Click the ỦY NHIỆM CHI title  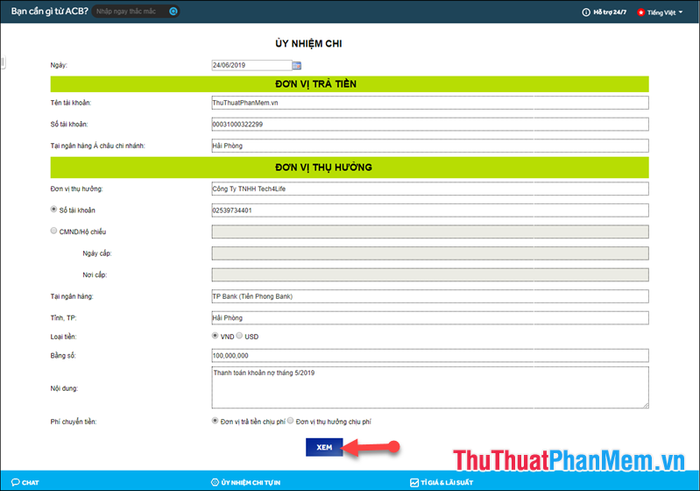pyautogui.click(x=308, y=44)
